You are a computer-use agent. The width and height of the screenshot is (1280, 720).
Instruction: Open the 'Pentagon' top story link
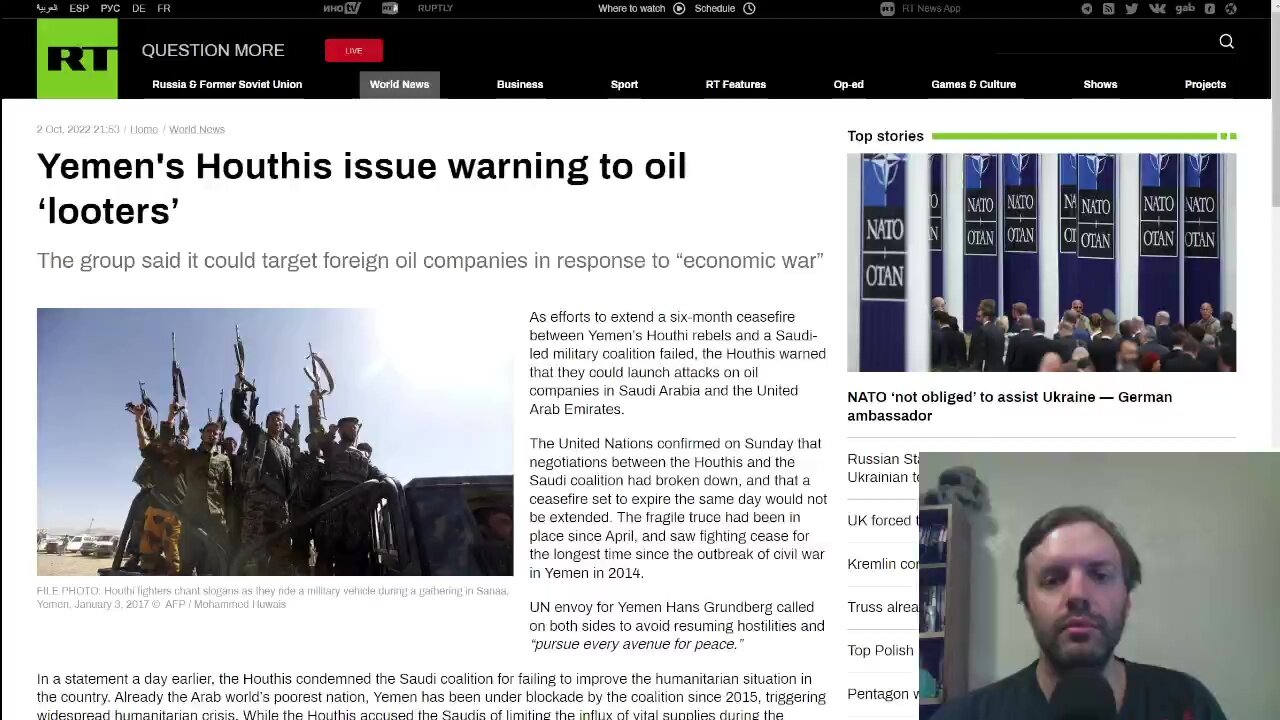(882, 694)
